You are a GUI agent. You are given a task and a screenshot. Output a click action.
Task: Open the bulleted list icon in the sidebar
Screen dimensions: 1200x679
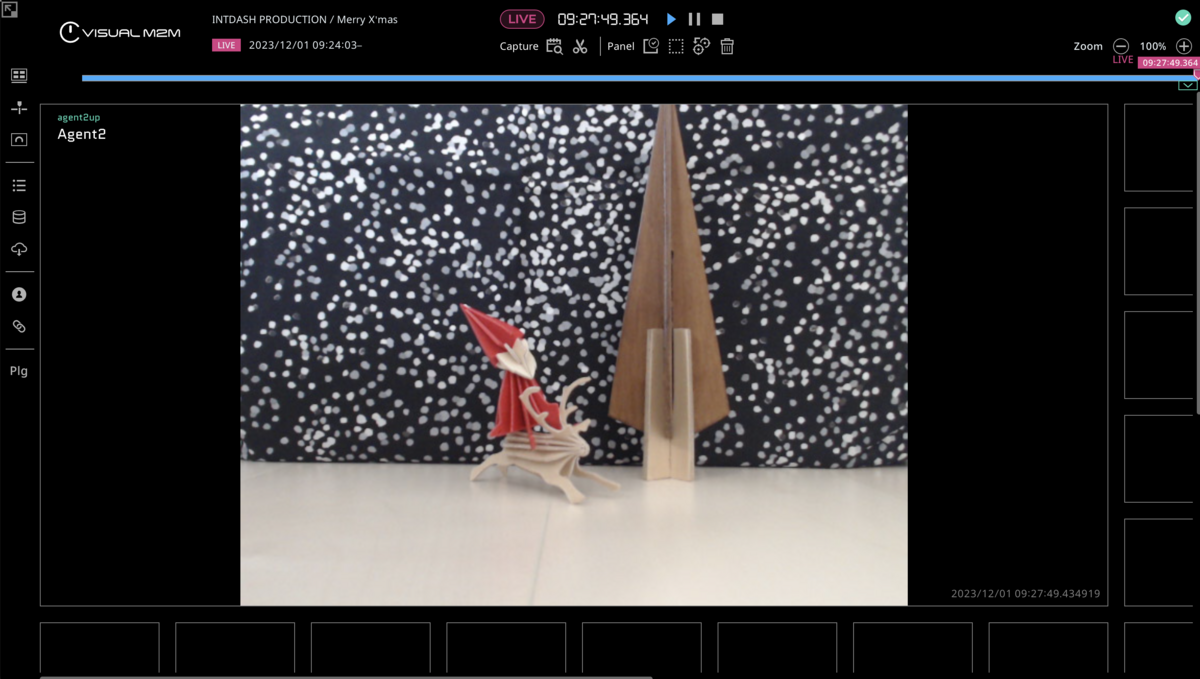(19, 185)
